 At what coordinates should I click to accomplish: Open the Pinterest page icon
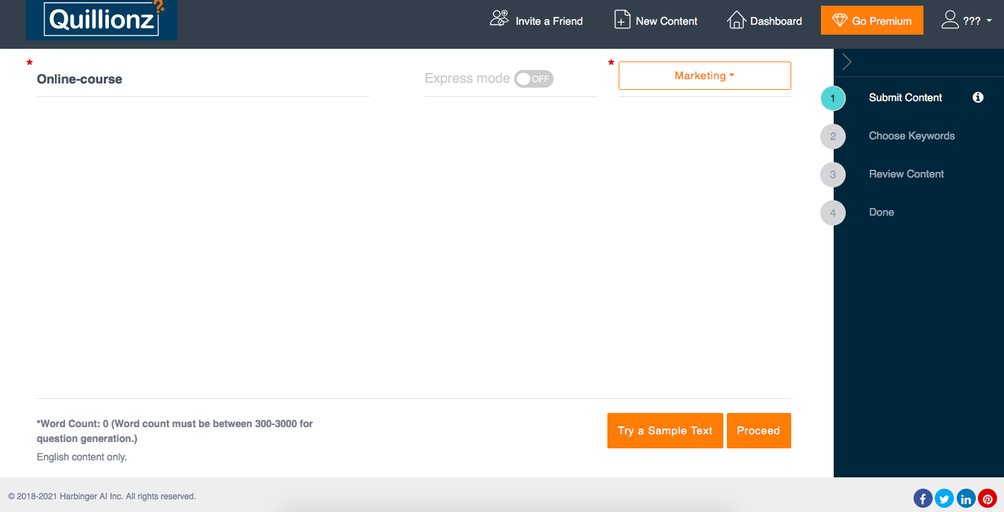[x=987, y=498]
